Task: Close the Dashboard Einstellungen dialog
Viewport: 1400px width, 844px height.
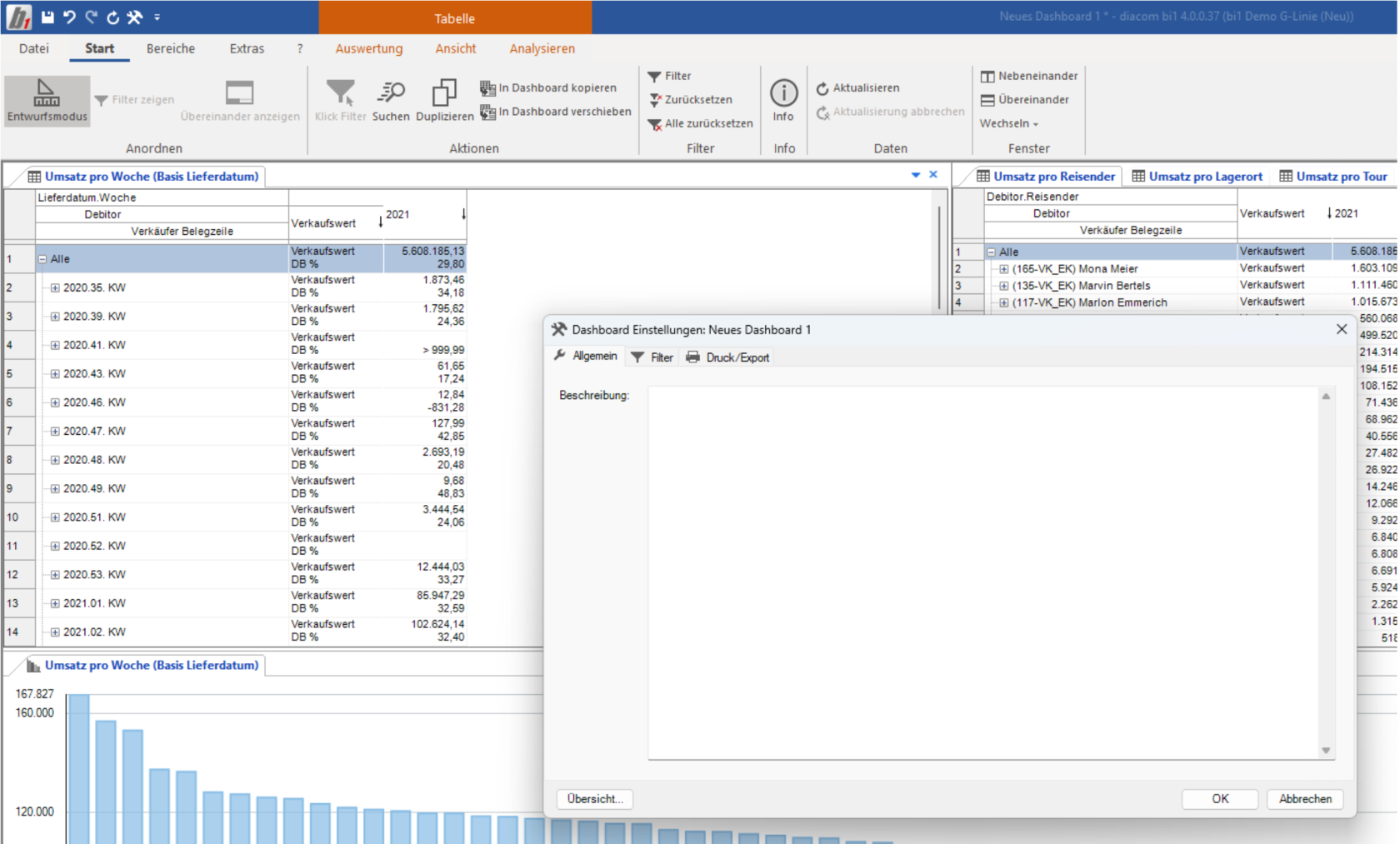Action: point(1342,329)
